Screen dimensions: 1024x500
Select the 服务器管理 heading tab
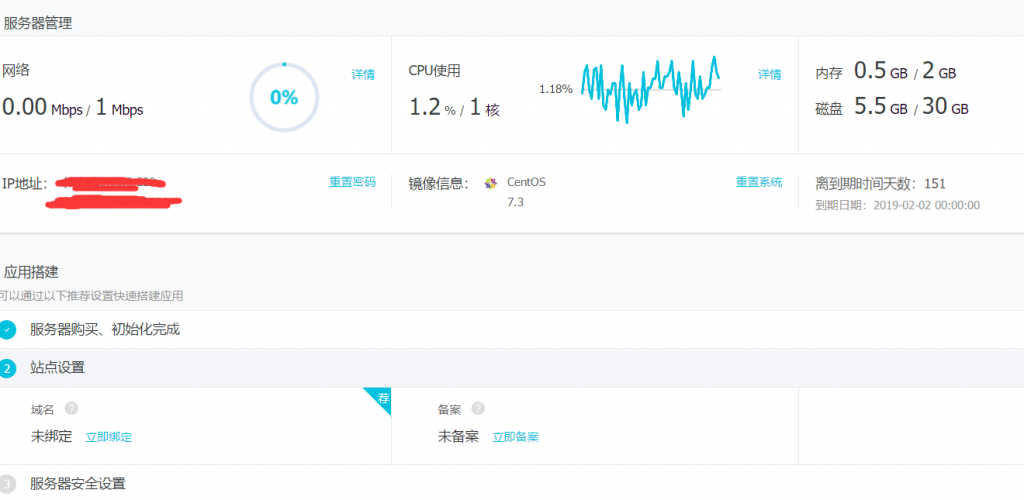(x=38, y=22)
